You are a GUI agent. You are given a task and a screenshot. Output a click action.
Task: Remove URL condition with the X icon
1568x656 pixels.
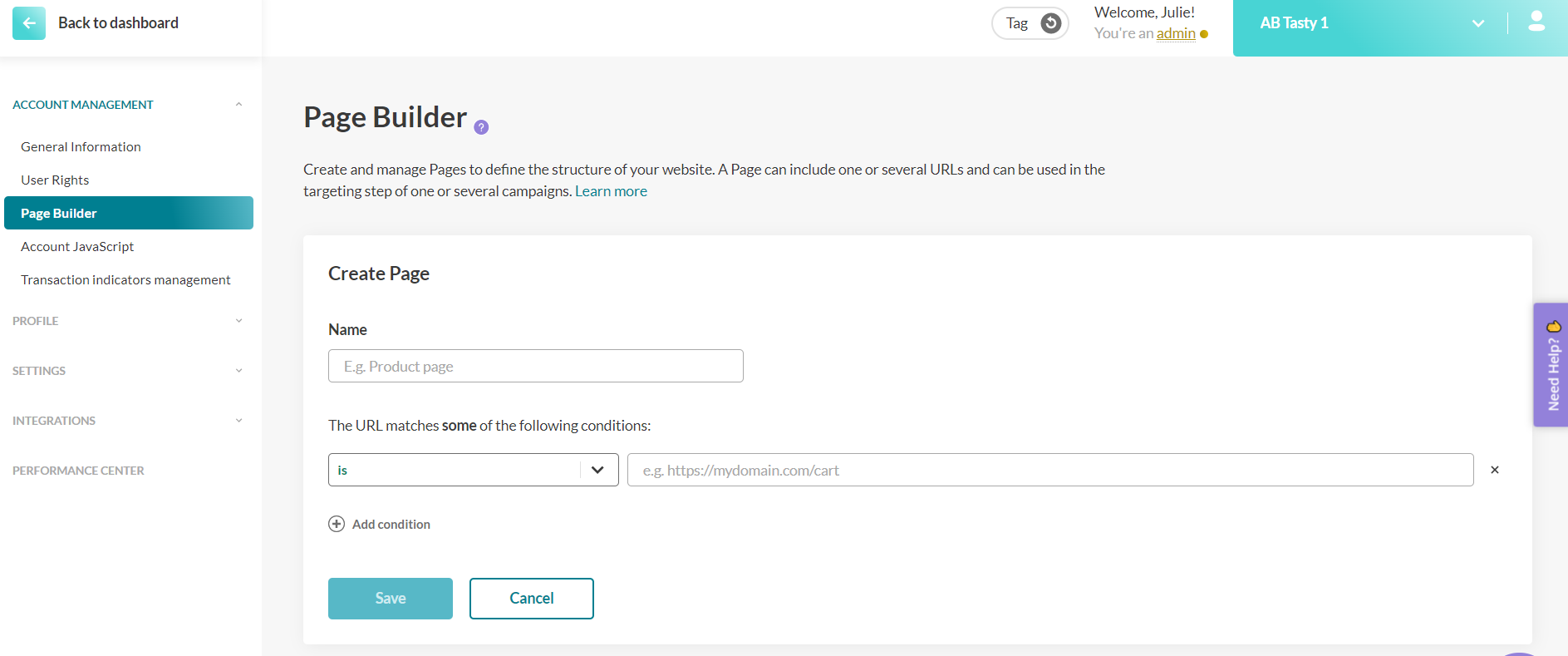coord(1495,470)
